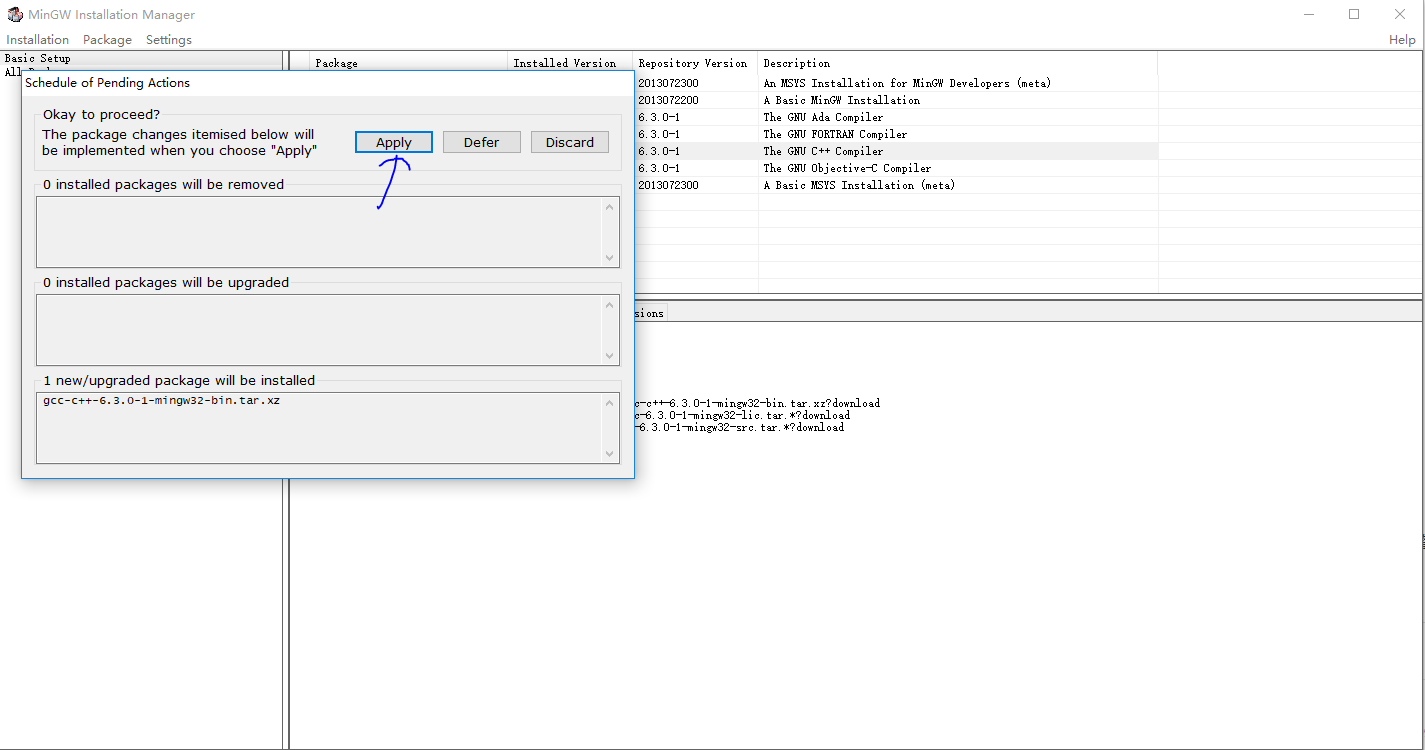Select row 'An MSYS Installation for MinGW Developers (meta)'
Screen dimensions: 1425x750
pos(896,83)
